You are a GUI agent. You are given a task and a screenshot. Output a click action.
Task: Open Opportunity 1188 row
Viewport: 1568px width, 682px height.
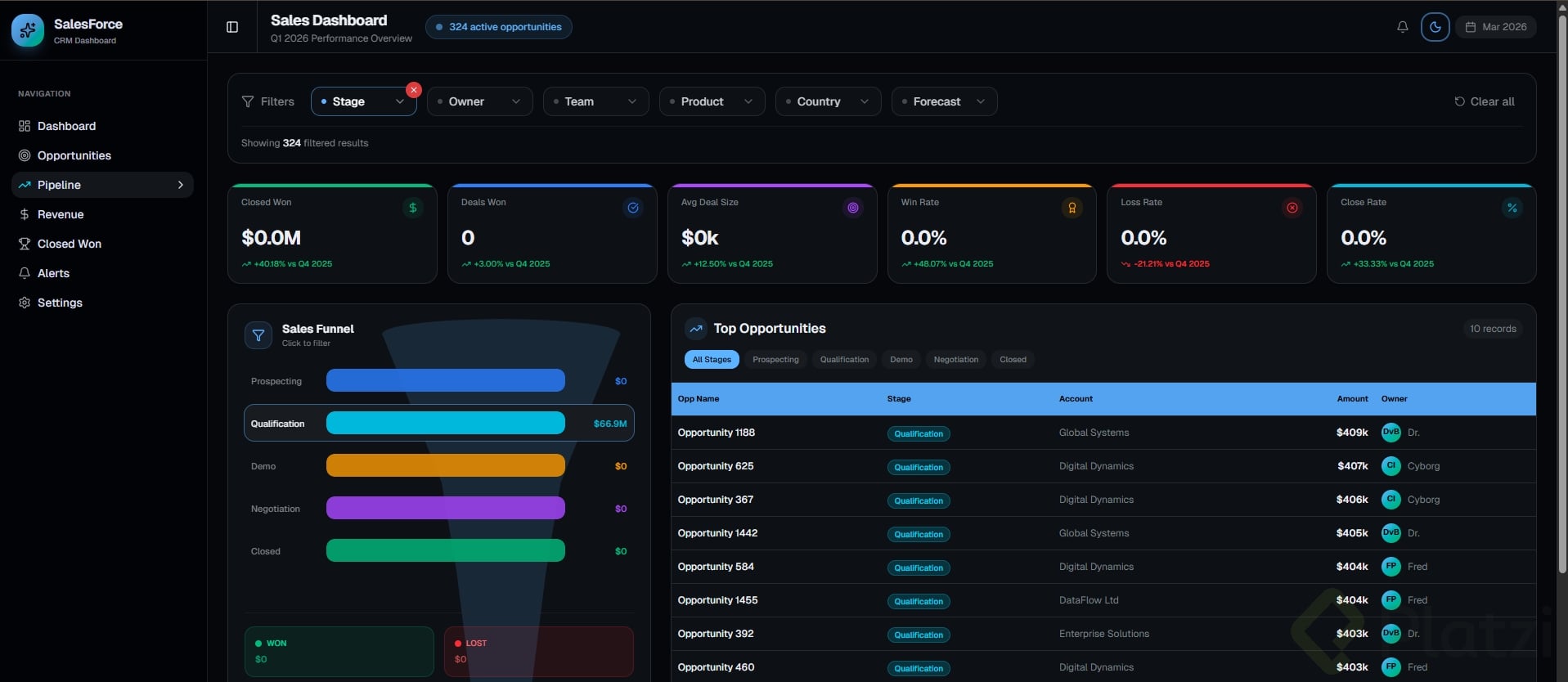tap(1103, 433)
